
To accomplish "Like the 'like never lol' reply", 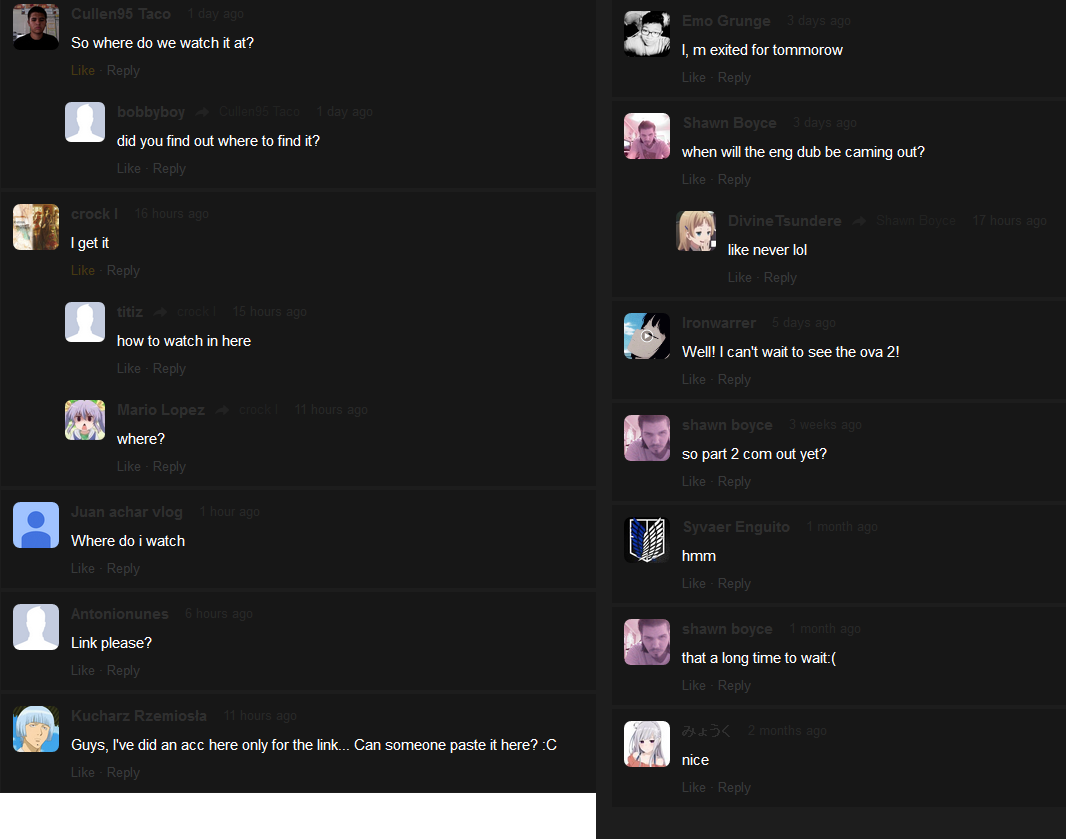I will click(x=740, y=277).
